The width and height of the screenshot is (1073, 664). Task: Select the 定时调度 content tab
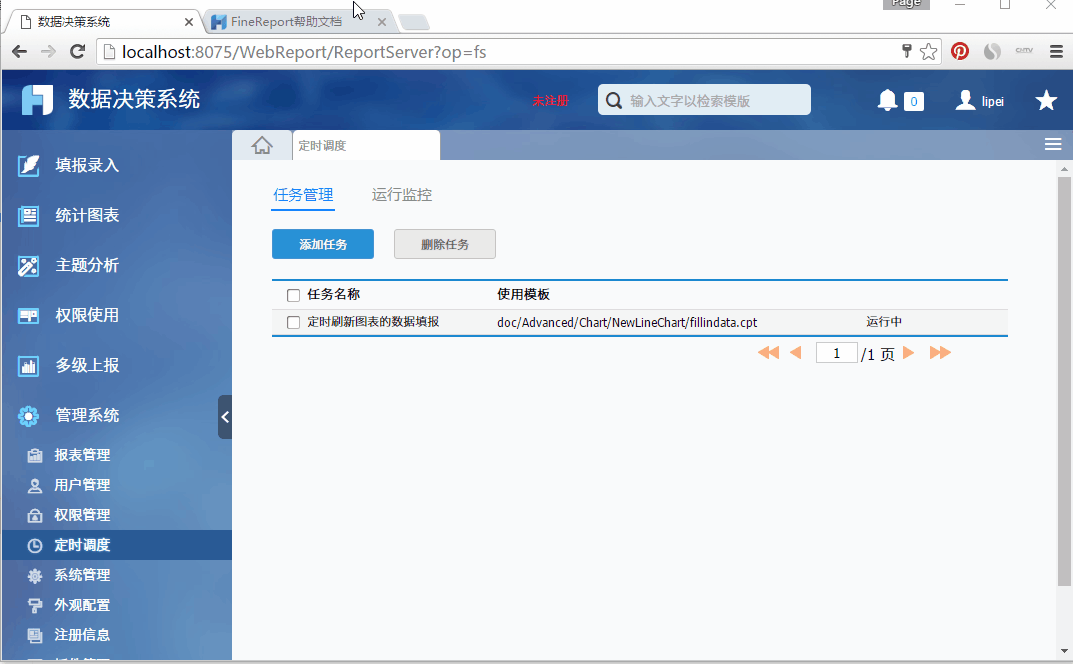pos(366,145)
